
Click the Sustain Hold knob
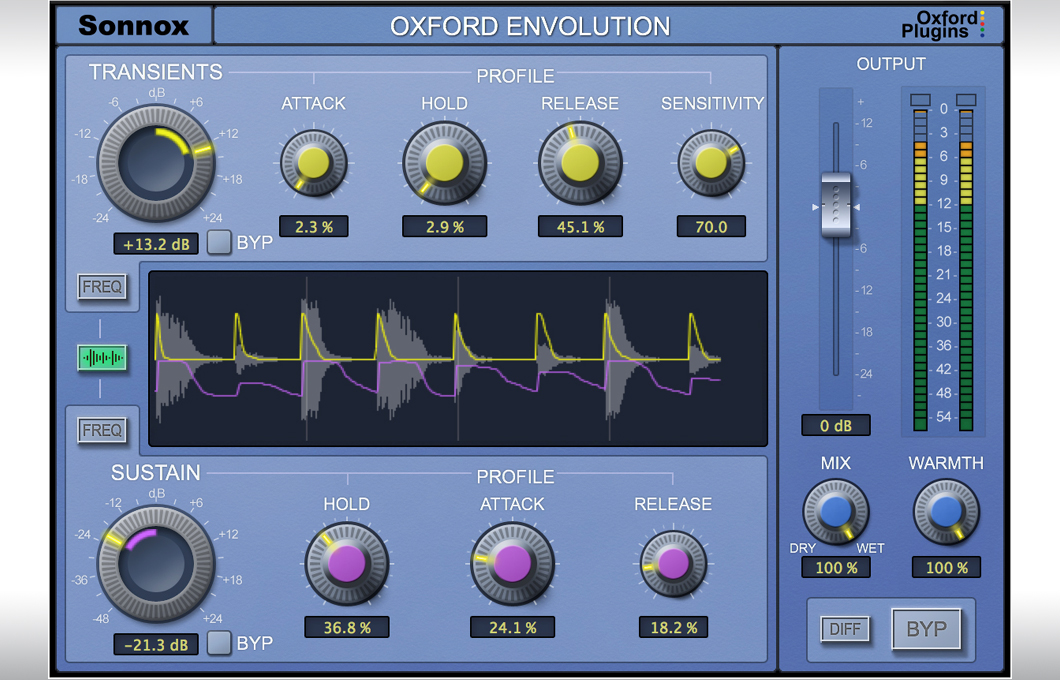347,564
